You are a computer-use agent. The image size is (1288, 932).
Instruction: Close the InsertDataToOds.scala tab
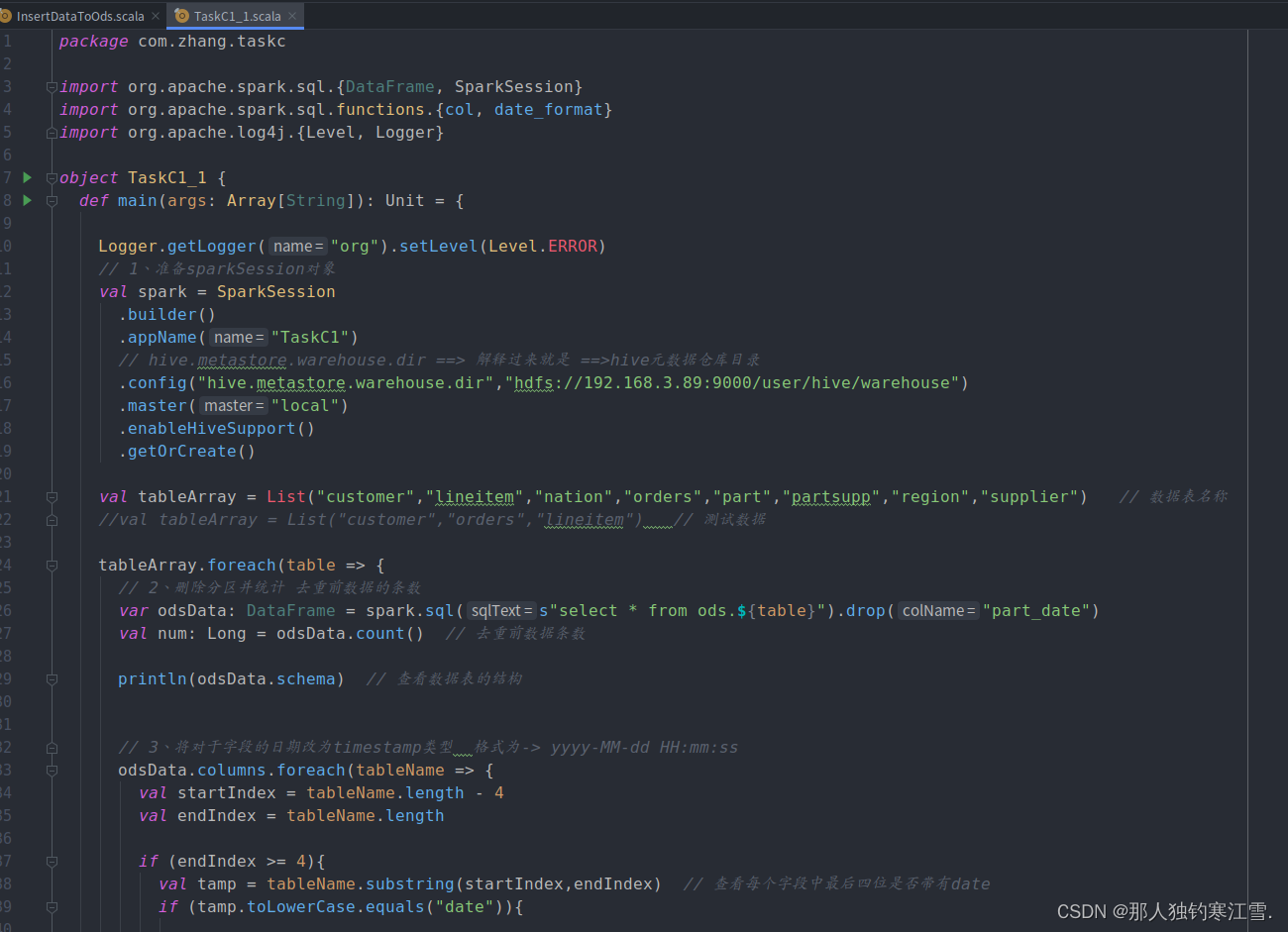pyautogui.click(x=156, y=16)
